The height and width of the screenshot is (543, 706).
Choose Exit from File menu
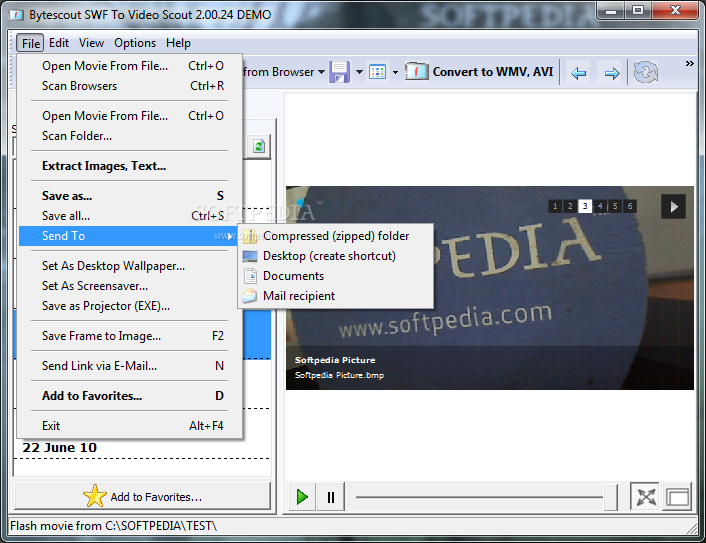[130, 425]
